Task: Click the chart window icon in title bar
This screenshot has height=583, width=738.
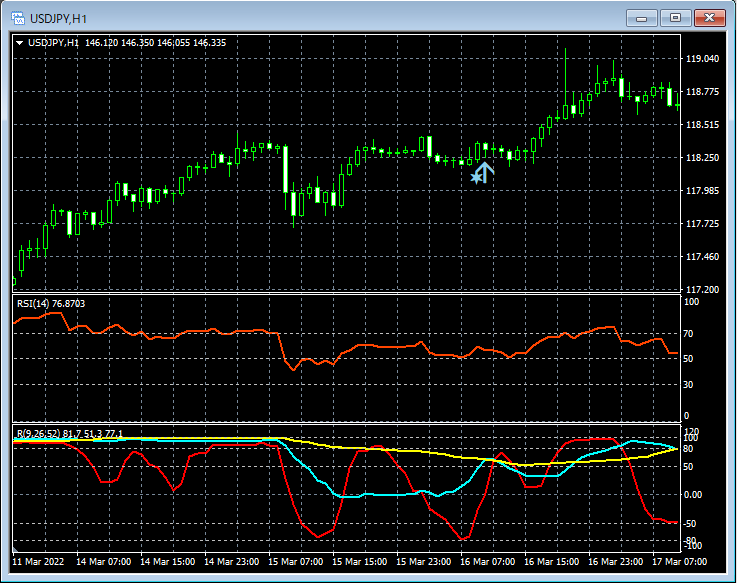Action: (x=17, y=18)
